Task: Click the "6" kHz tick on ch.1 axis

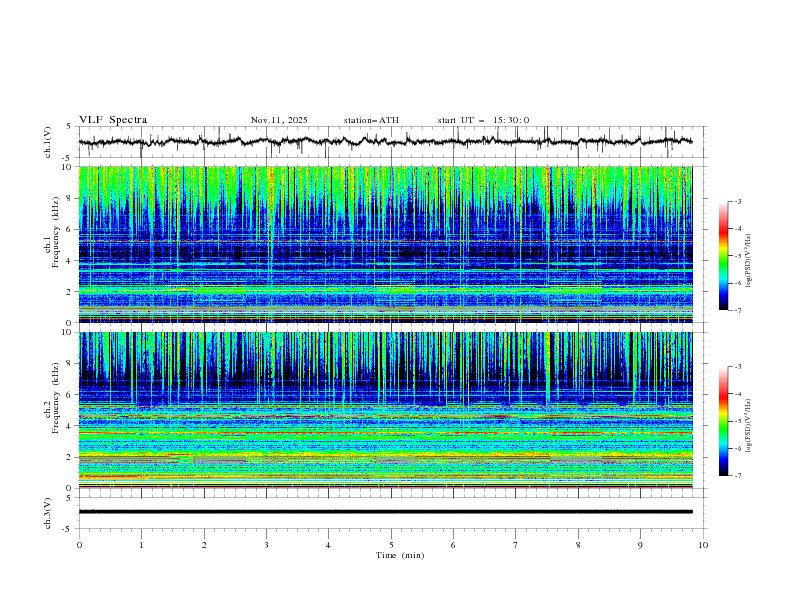Action: tap(70, 229)
